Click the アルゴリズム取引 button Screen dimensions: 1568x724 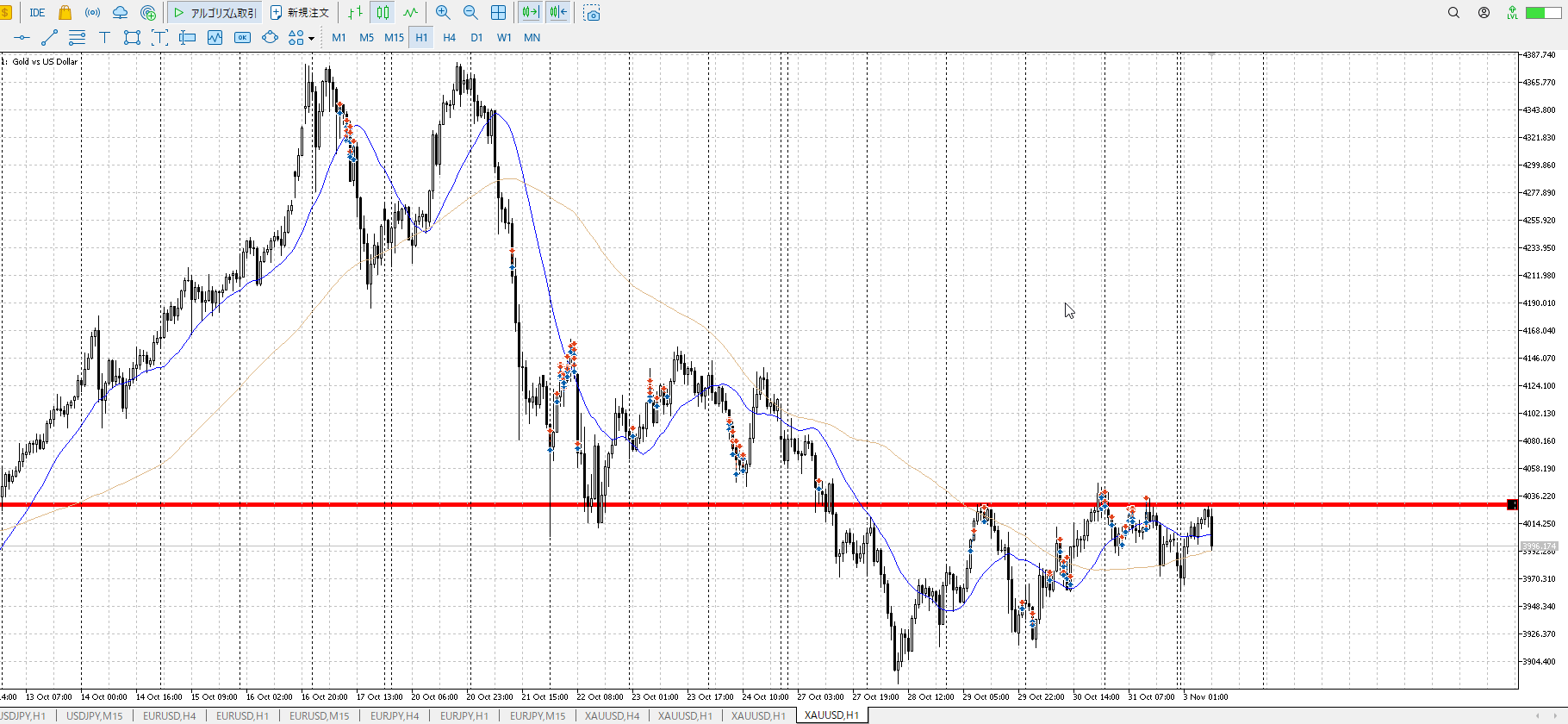[215, 13]
